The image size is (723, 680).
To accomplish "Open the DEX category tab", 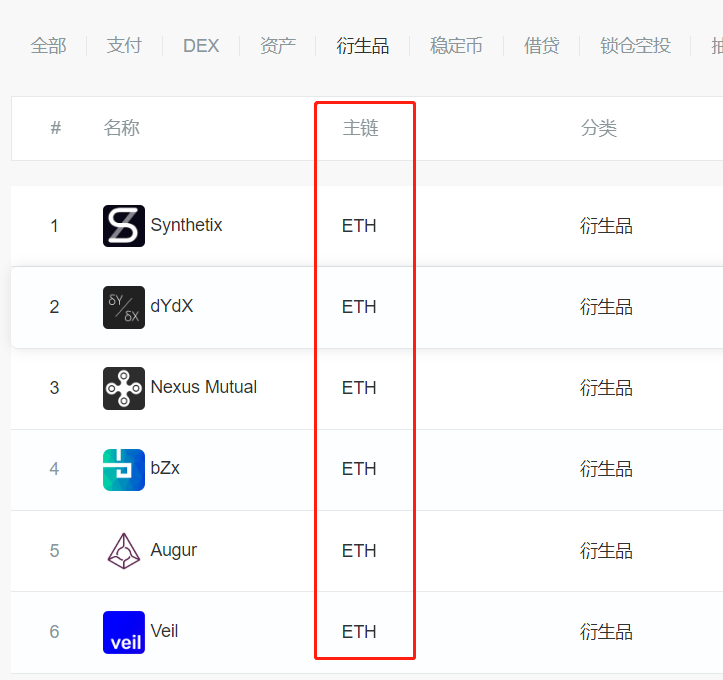I will pos(201,46).
